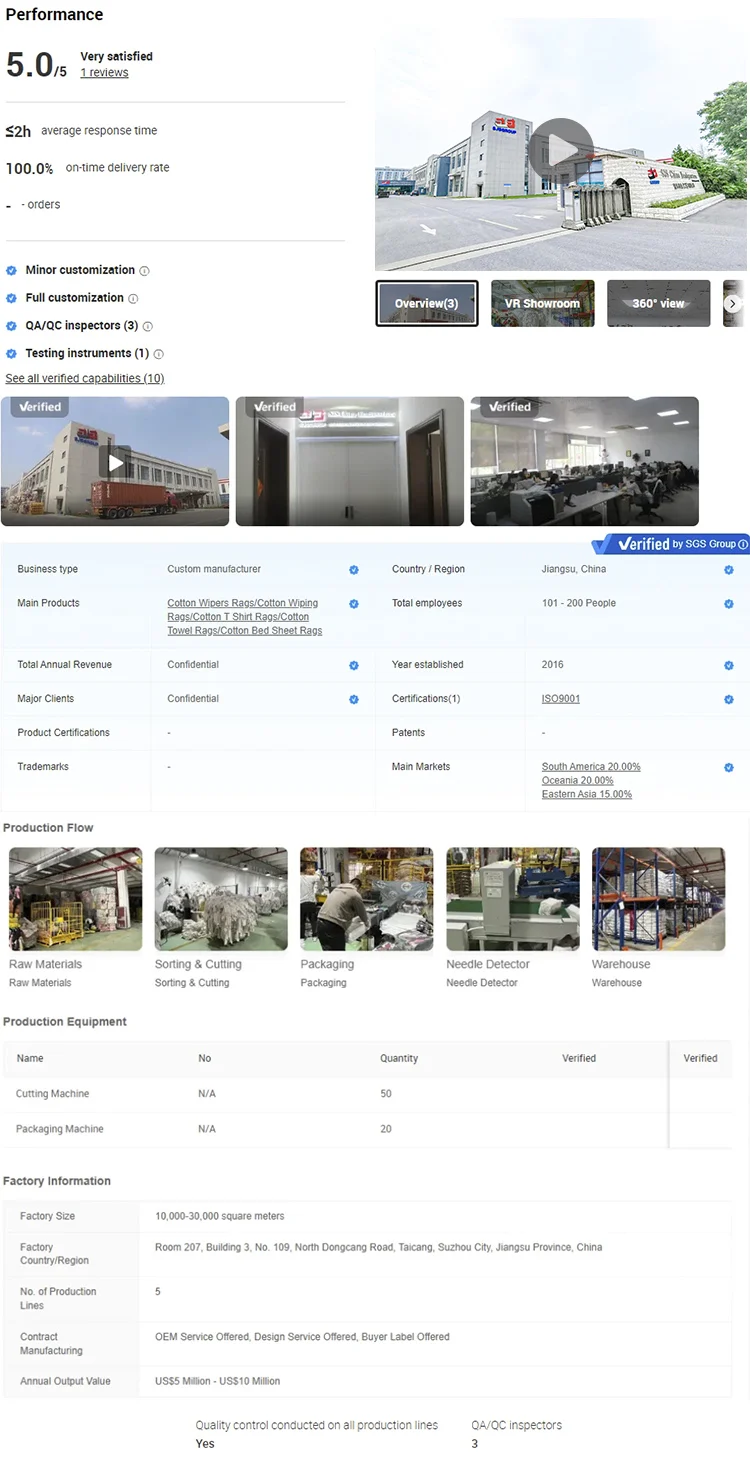Play the factory overview video
Viewport: 750px width, 1458px height.
pyautogui.click(x=561, y=150)
